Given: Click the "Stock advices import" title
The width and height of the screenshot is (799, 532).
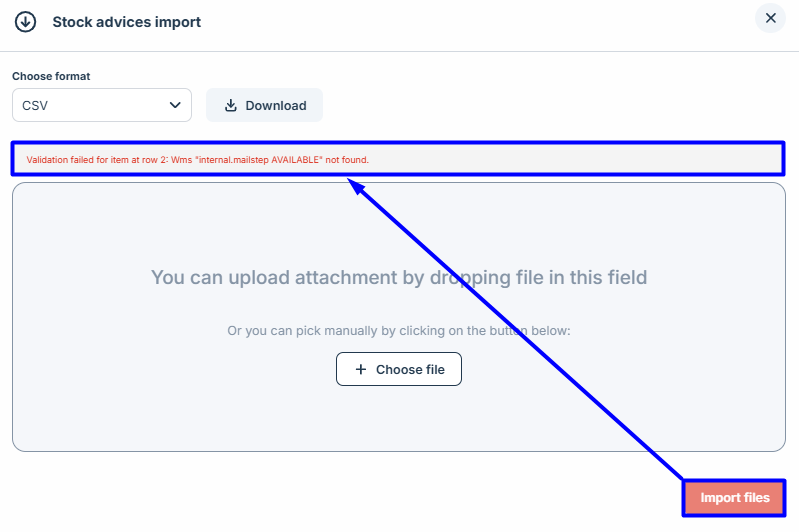Looking at the screenshot, I should click(126, 21).
